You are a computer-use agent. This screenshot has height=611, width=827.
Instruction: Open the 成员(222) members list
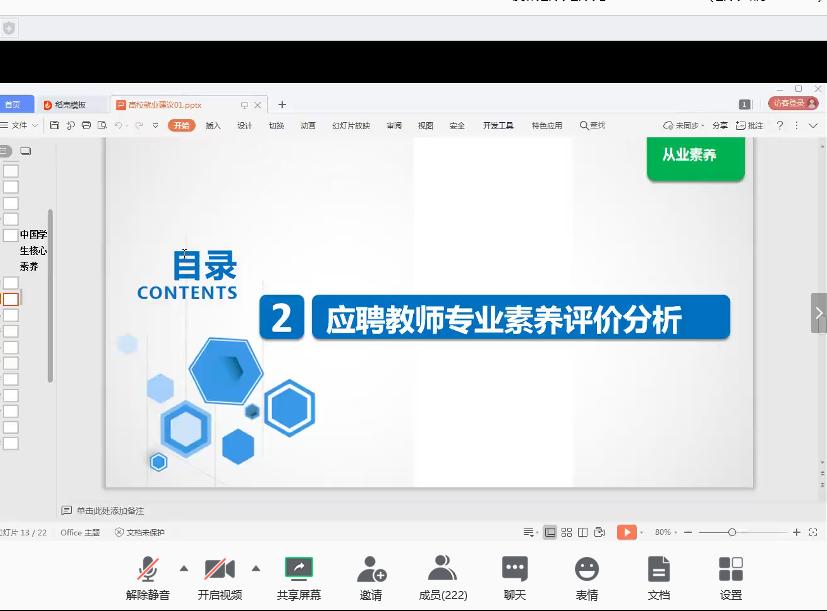click(442, 570)
